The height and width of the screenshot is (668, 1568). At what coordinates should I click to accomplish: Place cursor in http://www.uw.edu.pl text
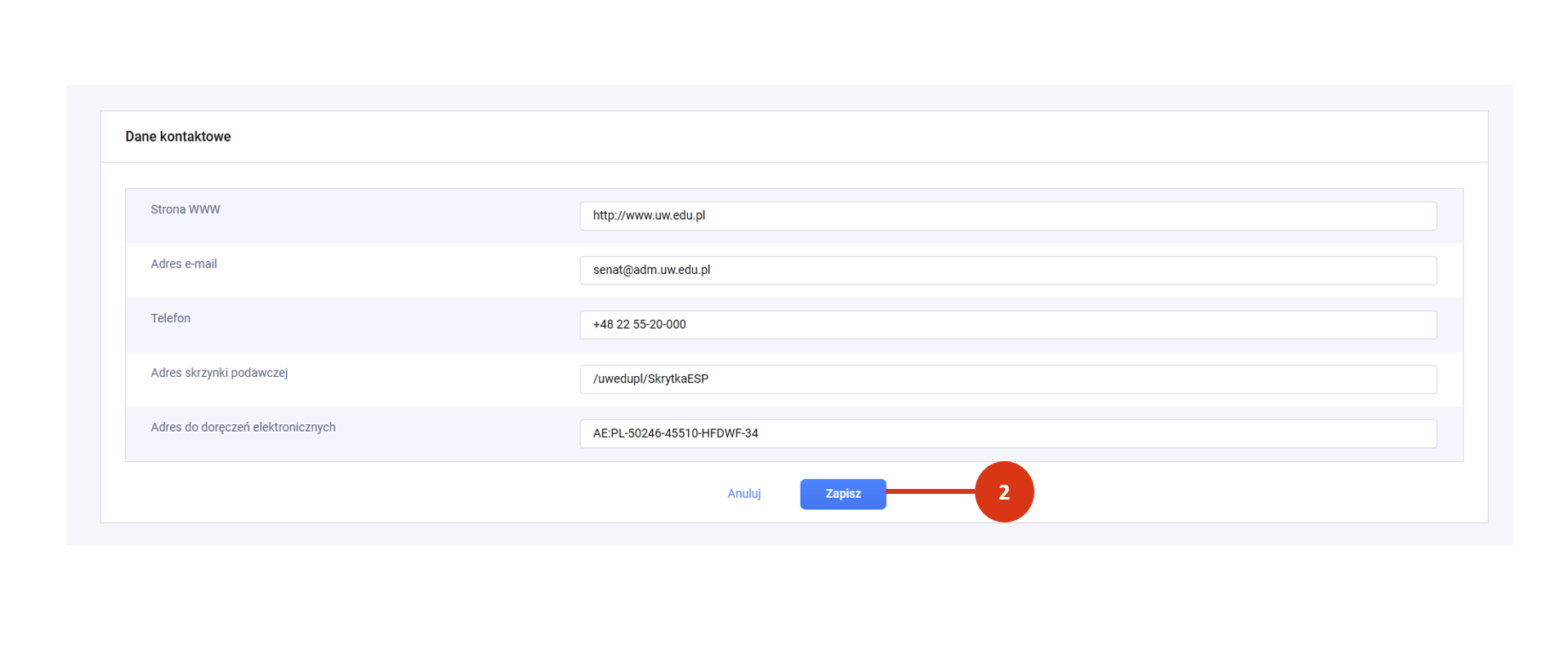click(649, 216)
